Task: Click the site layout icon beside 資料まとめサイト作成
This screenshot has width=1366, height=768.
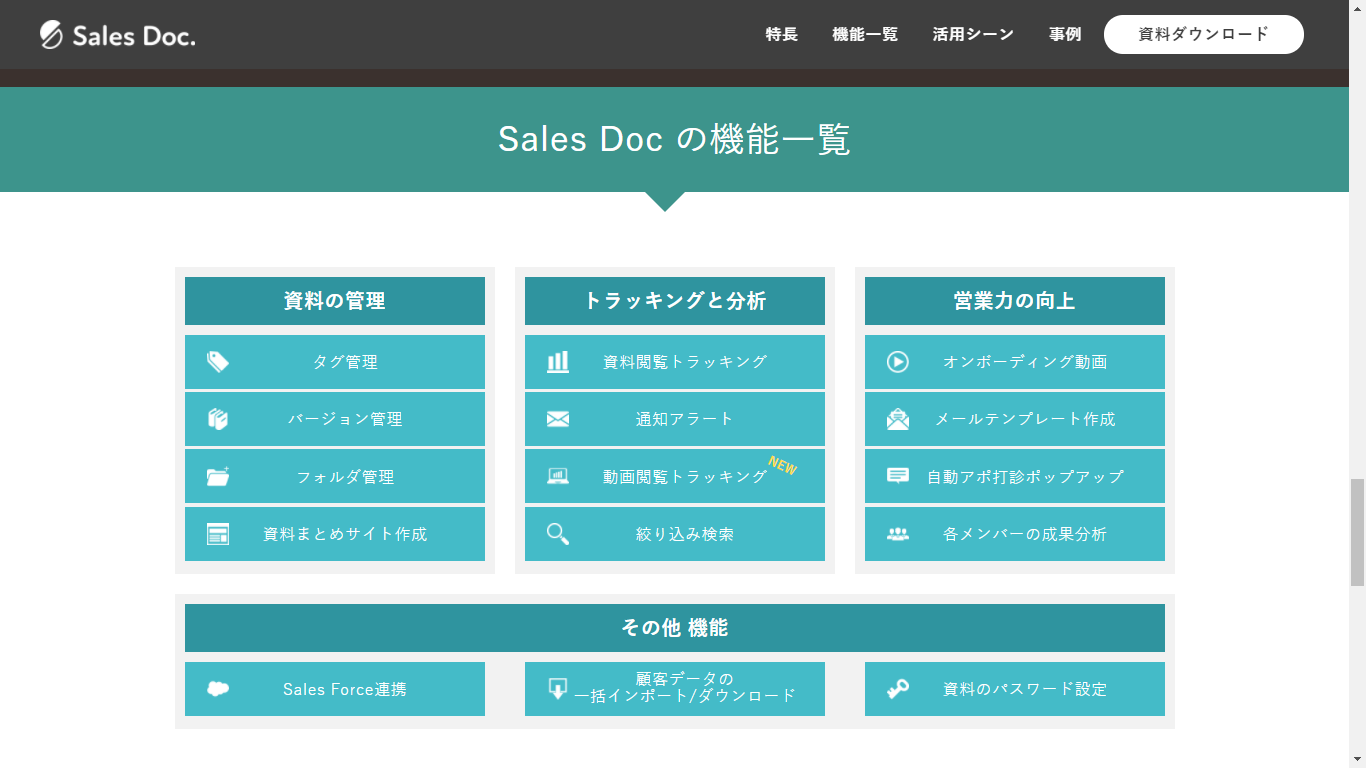Action: pos(218,534)
